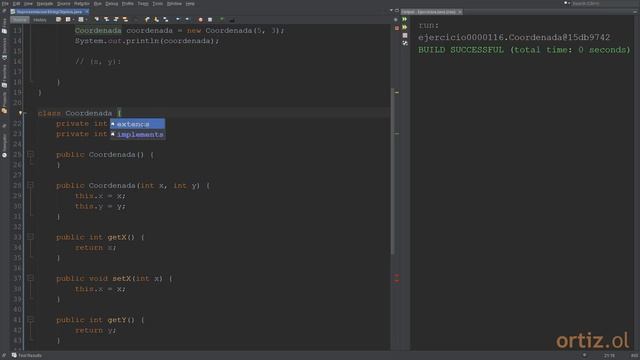Re-run the program from Output panel
Image resolution: width=640 pixels, height=360 pixels.
[x=404, y=19]
